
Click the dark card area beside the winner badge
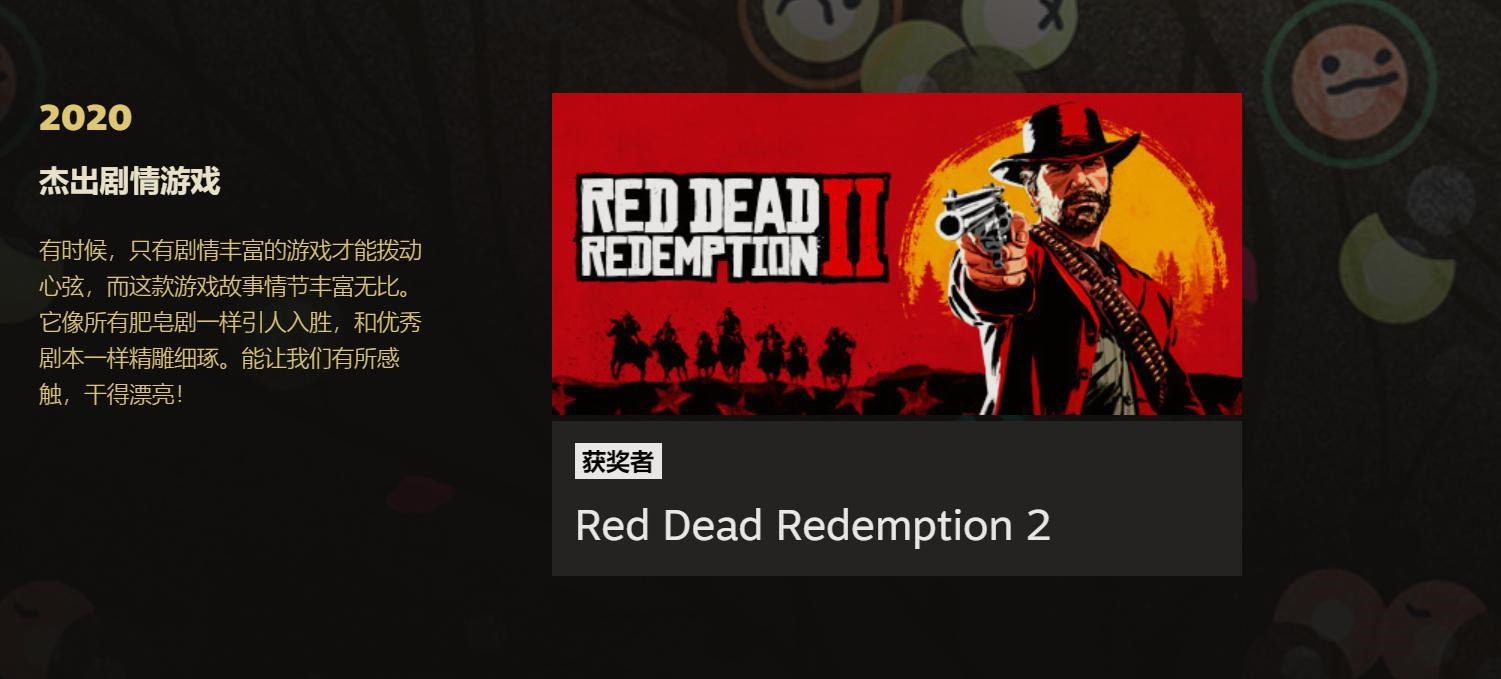click(950, 461)
